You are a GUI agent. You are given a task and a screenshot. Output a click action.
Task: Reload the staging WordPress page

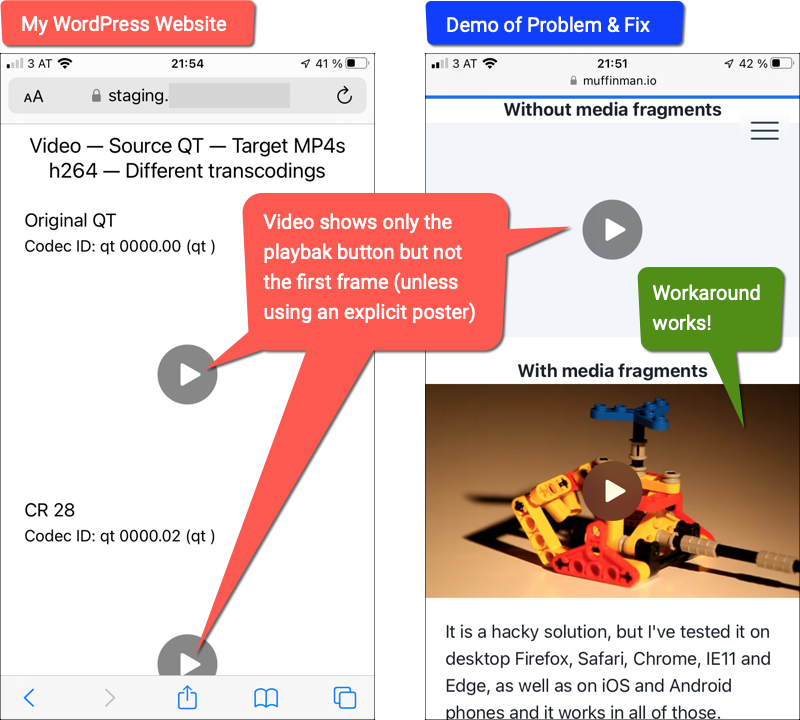tap(344, 96)
